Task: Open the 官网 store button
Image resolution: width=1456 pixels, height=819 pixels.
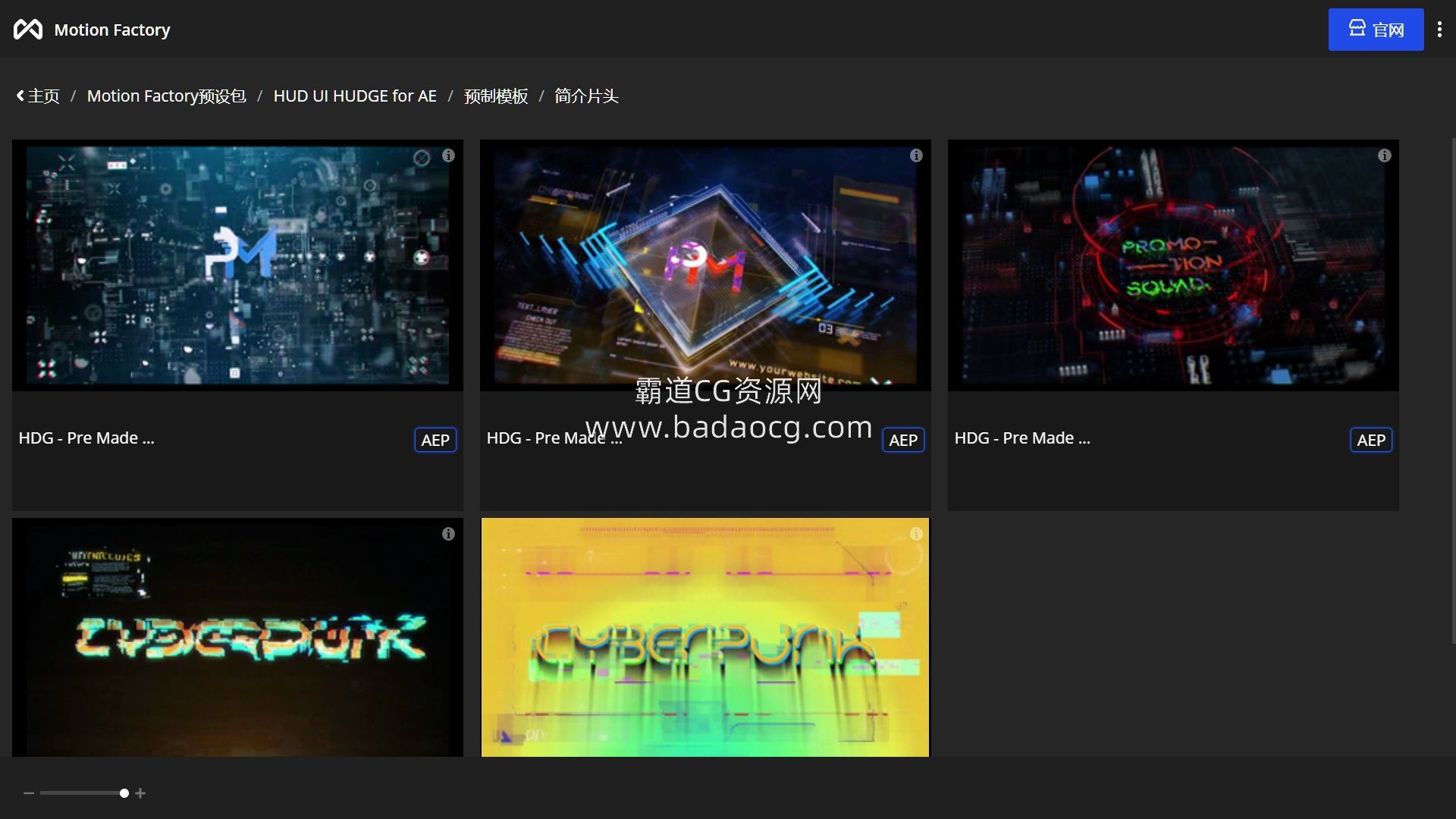Action: point(1376,30)
